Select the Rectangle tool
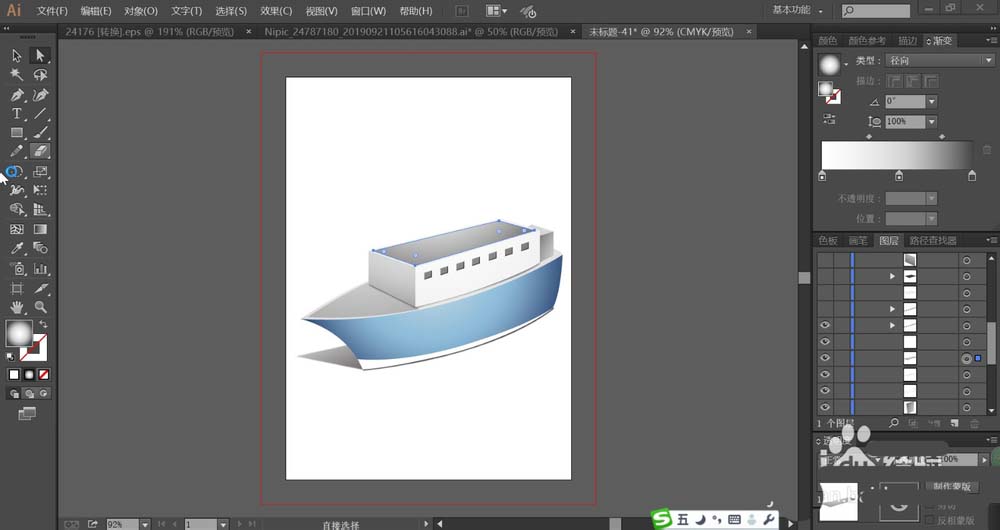 17,133
